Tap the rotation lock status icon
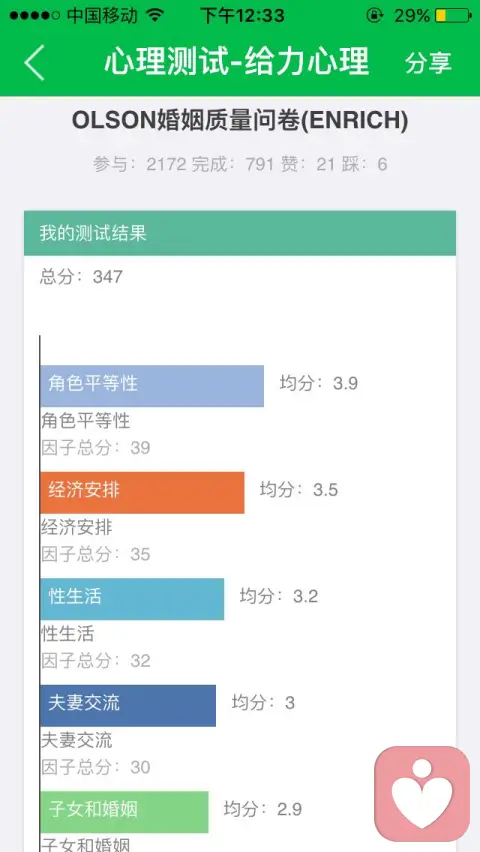This screenshot has height=852, width=480. (x=375, y=16)
